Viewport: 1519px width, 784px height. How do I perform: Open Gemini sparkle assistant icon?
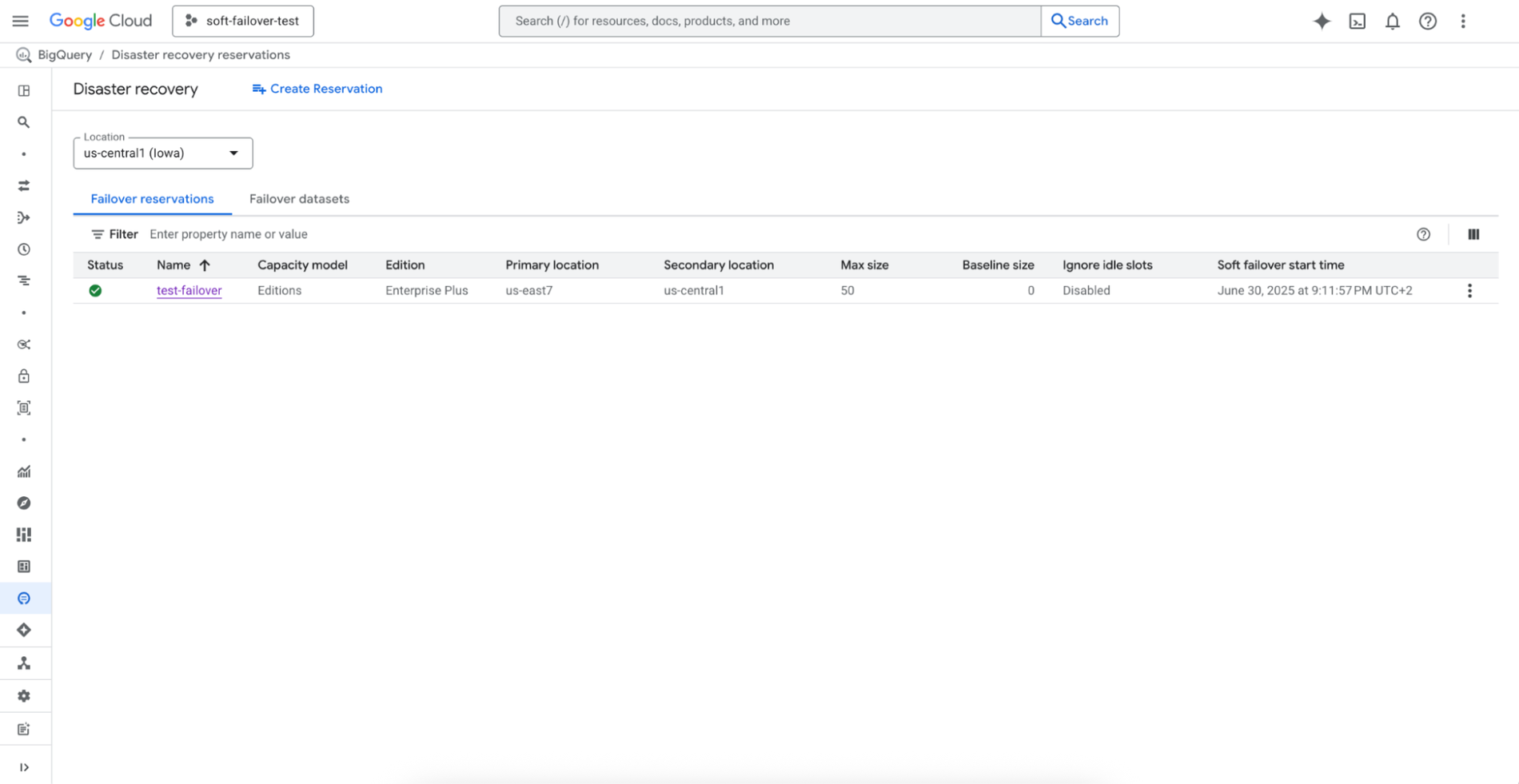coord(1322,22)
